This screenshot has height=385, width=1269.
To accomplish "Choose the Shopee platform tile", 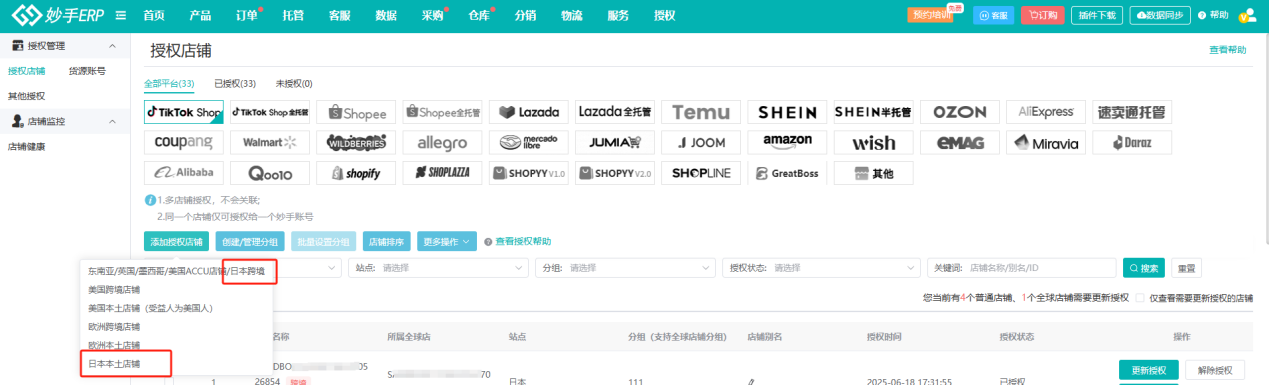I will point(357,112).
